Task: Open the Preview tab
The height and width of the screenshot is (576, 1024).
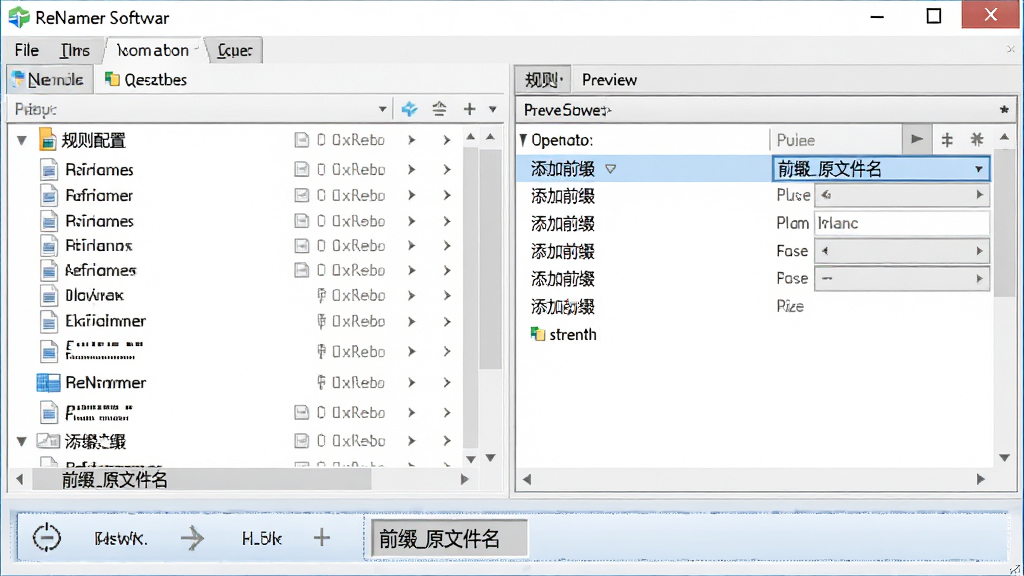Action: pyautogui.click(x=609, y=80)
